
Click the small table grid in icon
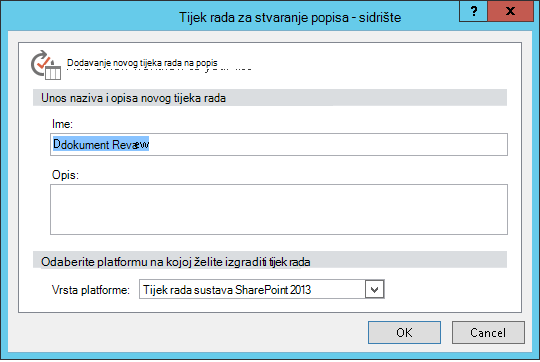tap(53, 73)
